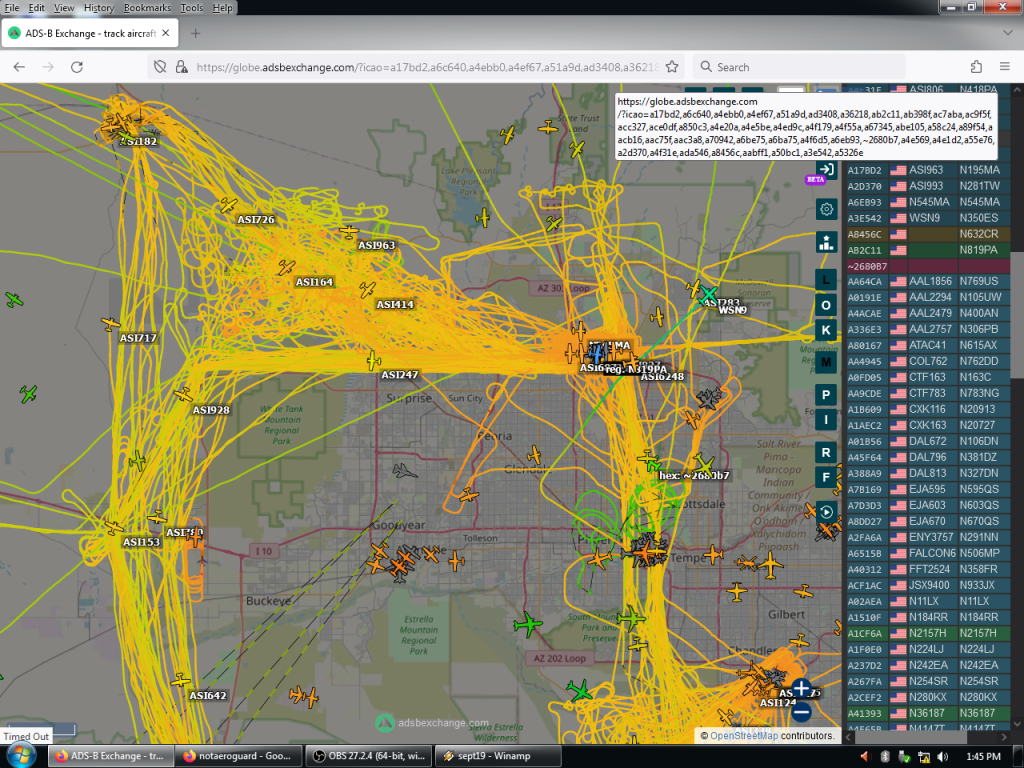Select the aircraft icon above ASI642 label
1024x768 pixels.
coord(180,681)
